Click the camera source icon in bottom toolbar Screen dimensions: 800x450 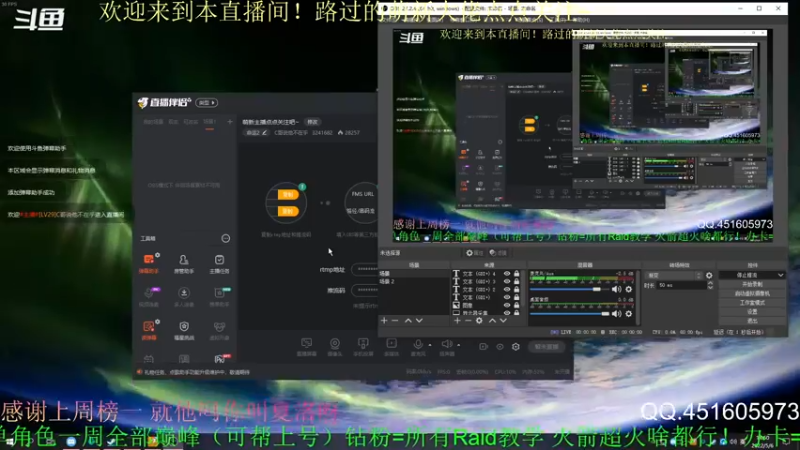coord(335,346)
